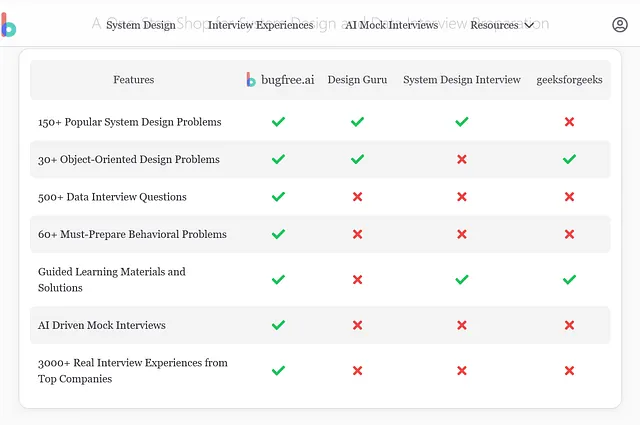Click the bugfree.ai logo in top-left corner

point(9,25)
